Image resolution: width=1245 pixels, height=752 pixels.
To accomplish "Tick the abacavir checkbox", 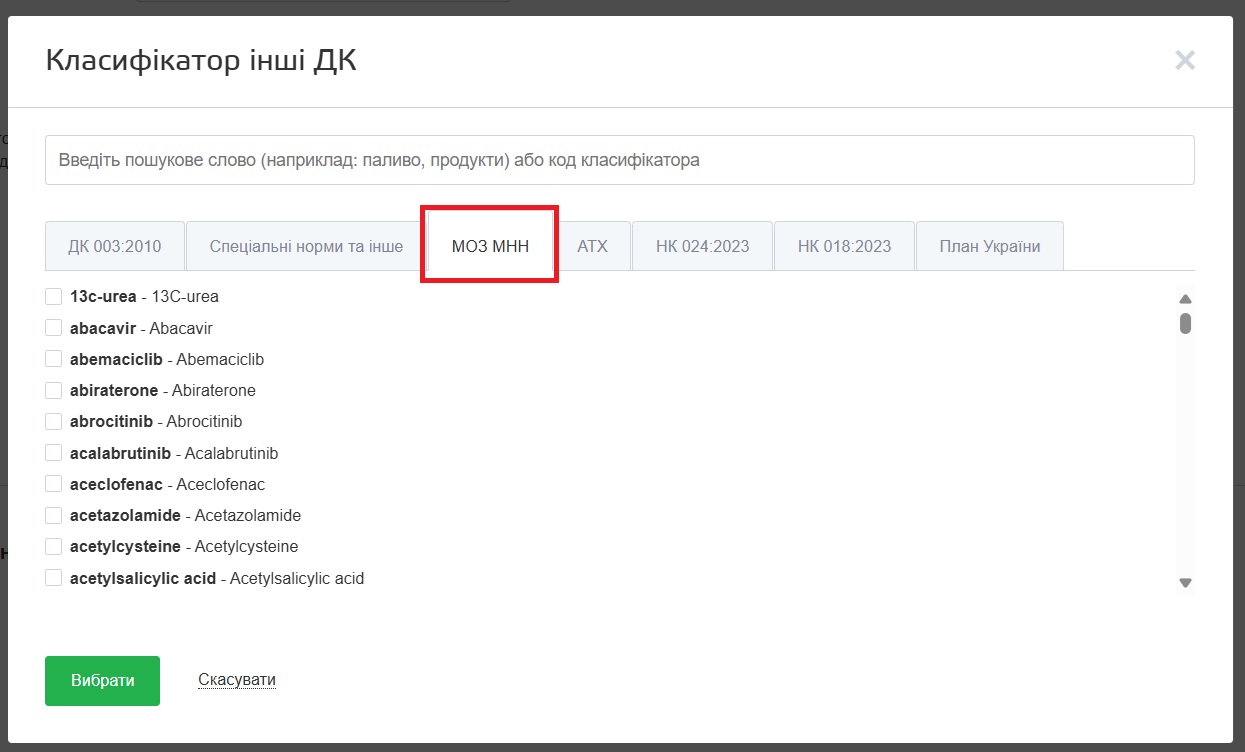I will click(x=54, y=328).
